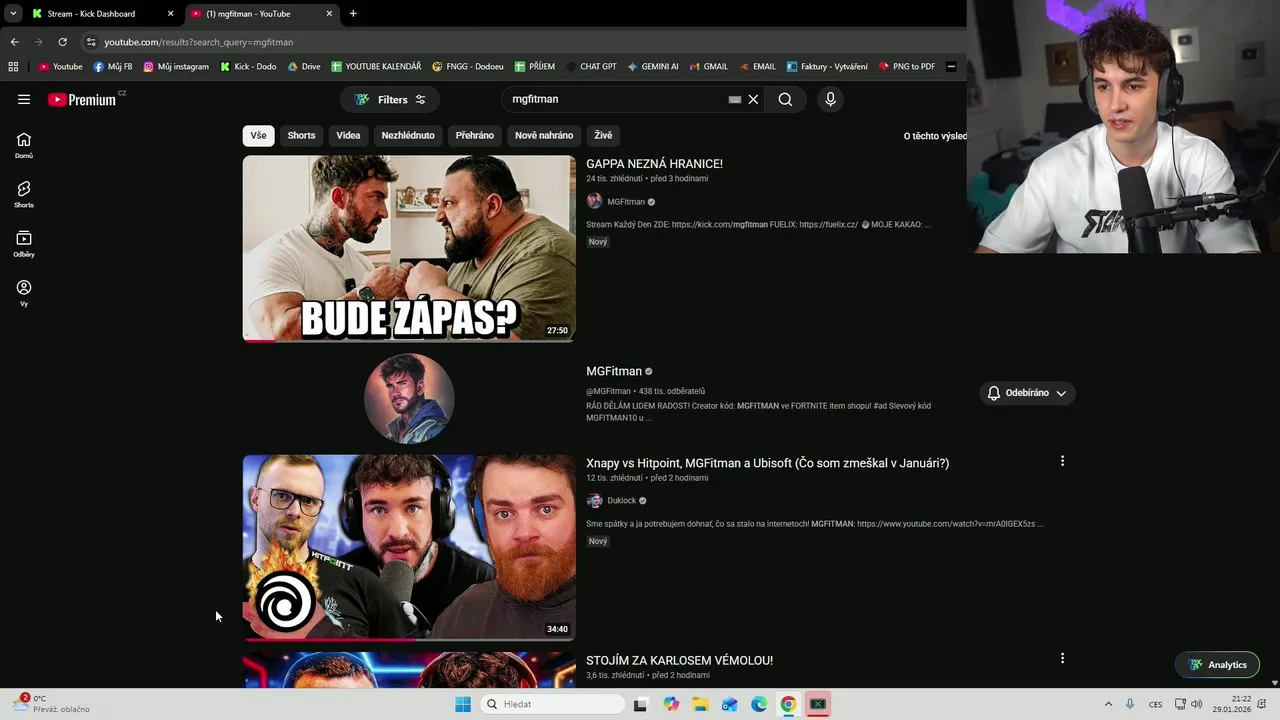The image size is (1280, 720).
Task: Open Odběry subscriptions in the sidebar
Action: coord(24,244)
